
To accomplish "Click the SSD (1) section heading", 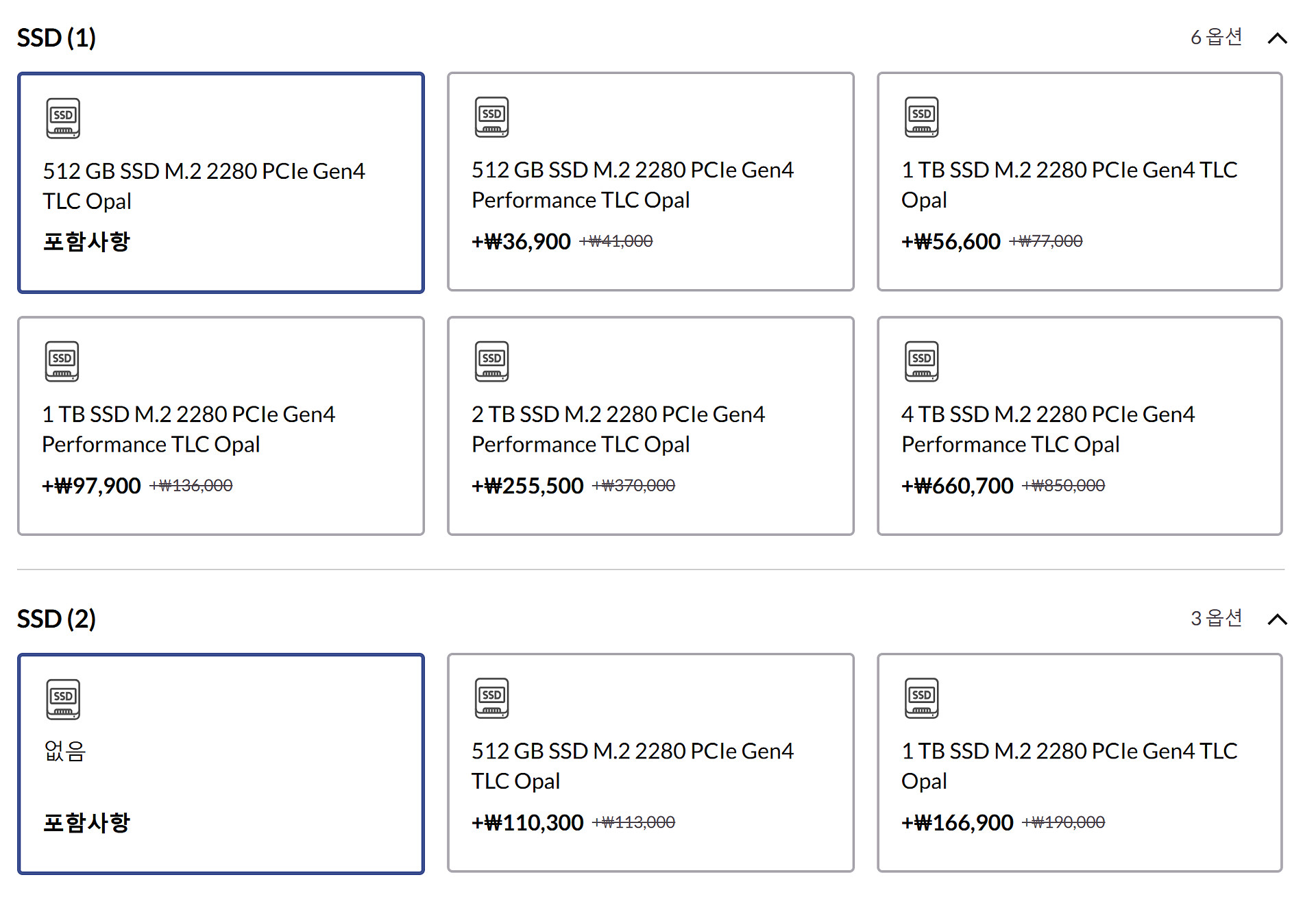I will point(56,38).
